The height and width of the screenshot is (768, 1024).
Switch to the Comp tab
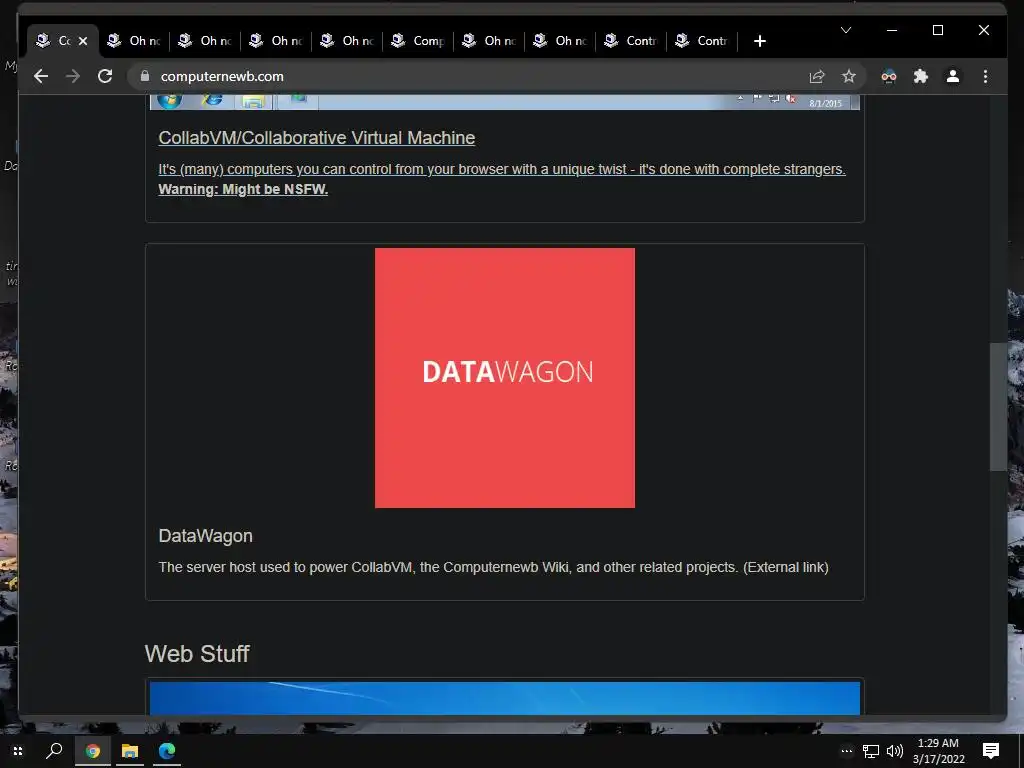click(x=418, y=41)
